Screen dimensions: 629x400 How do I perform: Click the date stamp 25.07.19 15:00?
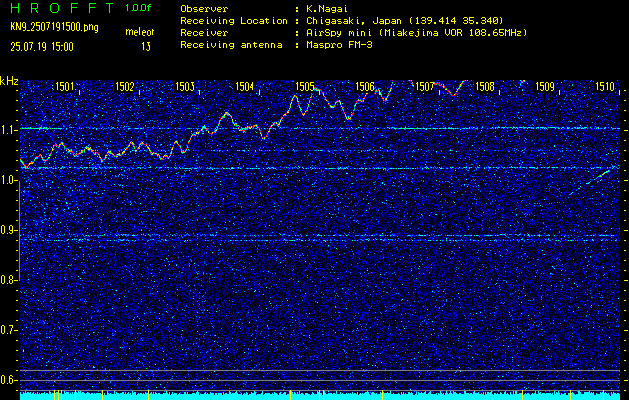(x=42, y=47)
